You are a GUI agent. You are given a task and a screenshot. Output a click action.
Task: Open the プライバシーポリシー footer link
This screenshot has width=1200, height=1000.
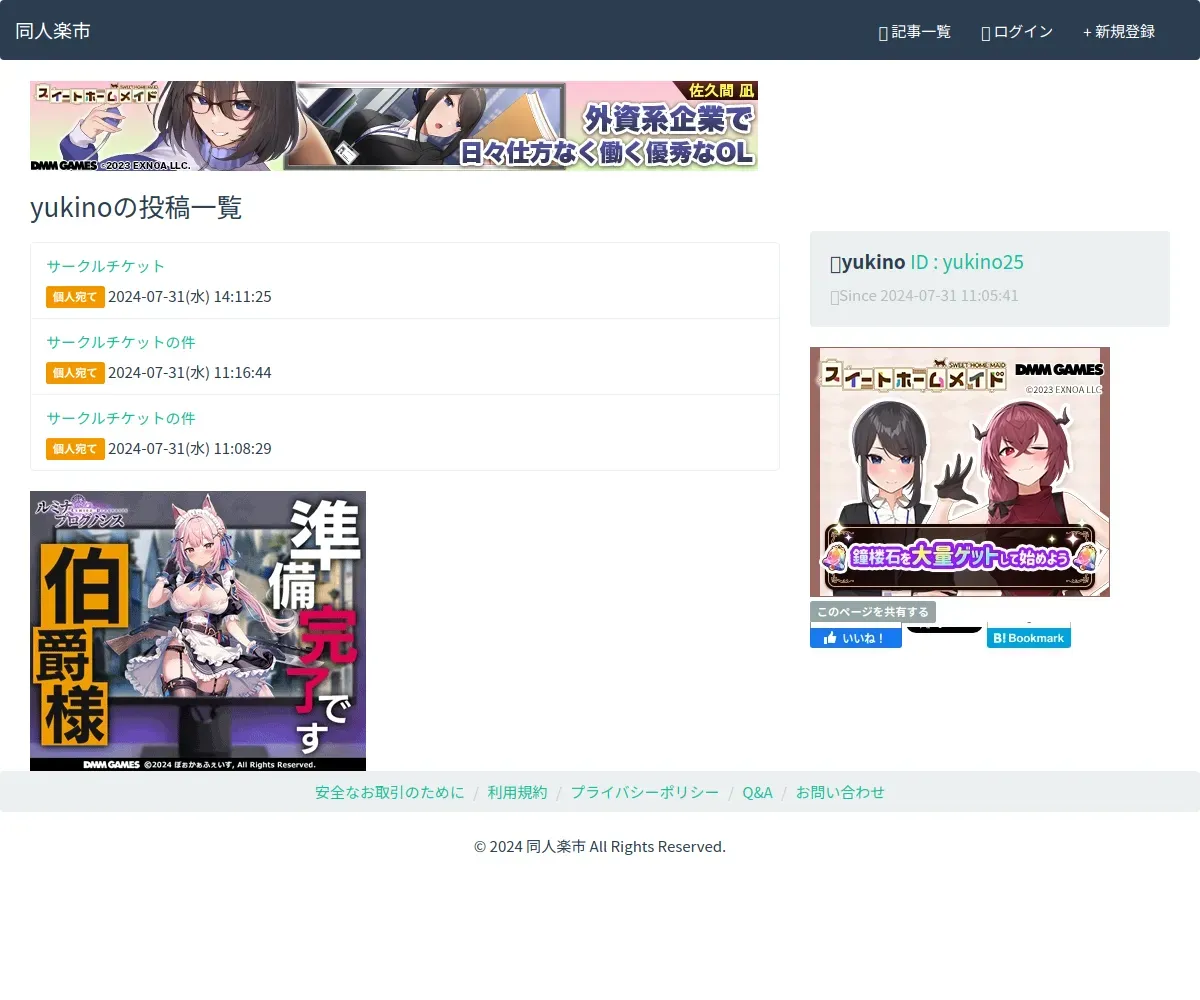(x=645, y=792)
